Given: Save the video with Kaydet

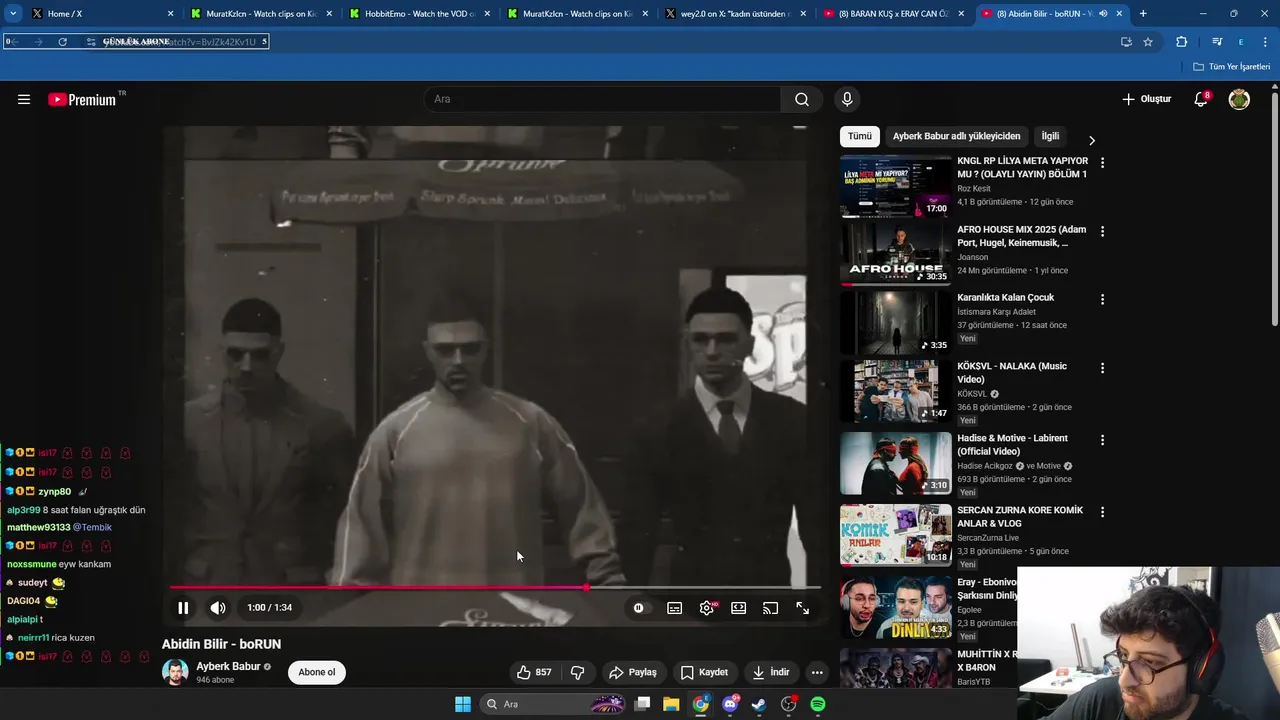Looking at the screenshot, I should click(704, 672).
